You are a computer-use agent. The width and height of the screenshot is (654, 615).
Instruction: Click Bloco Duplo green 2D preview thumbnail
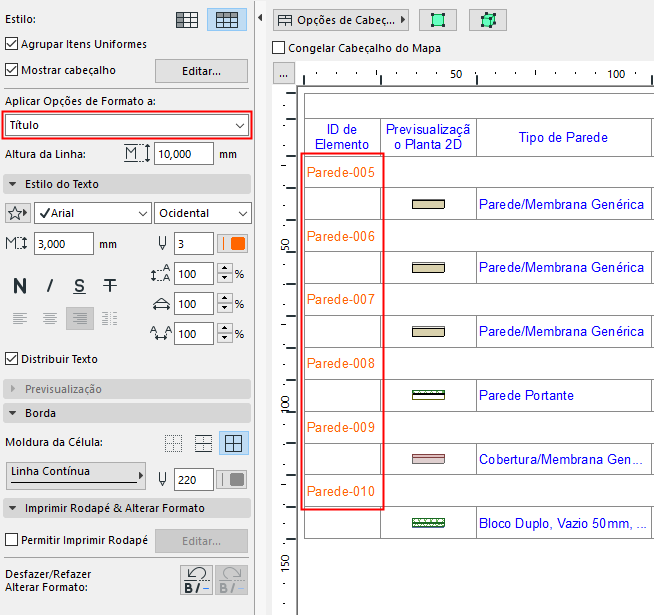coord(428,522)
